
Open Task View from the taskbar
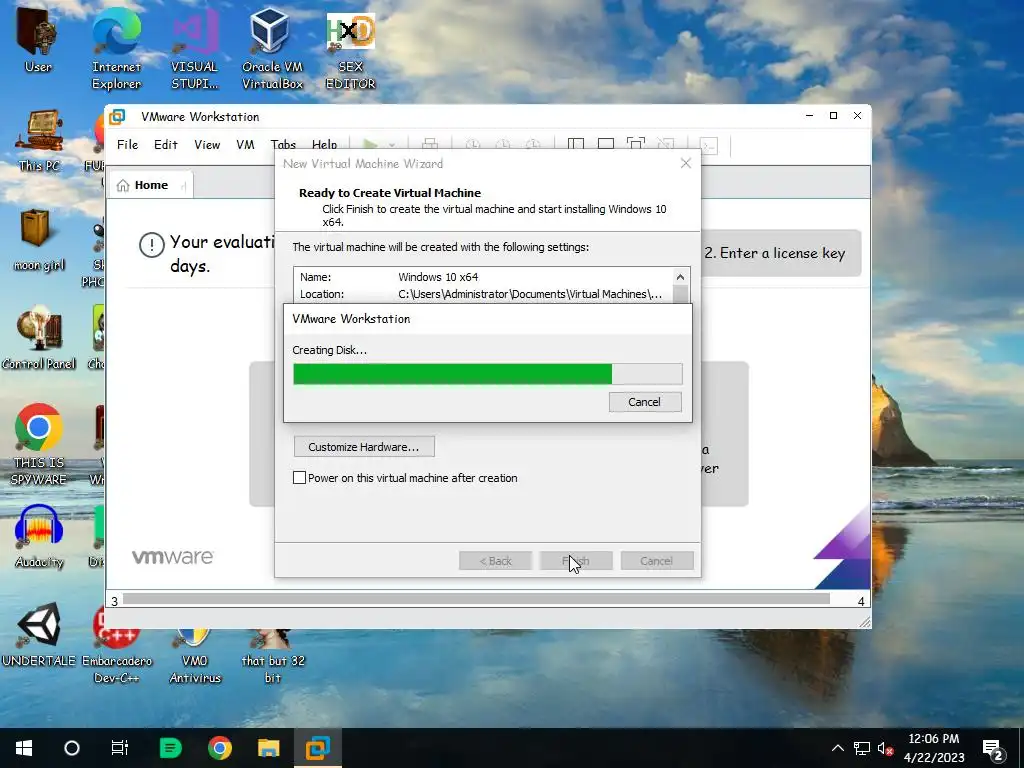click(x=120, y=748)
